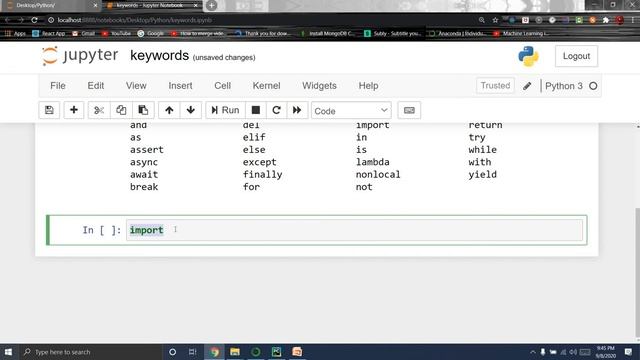640x360 pixels.
Task: Copy selected cells icon
Action: point(121,110)
